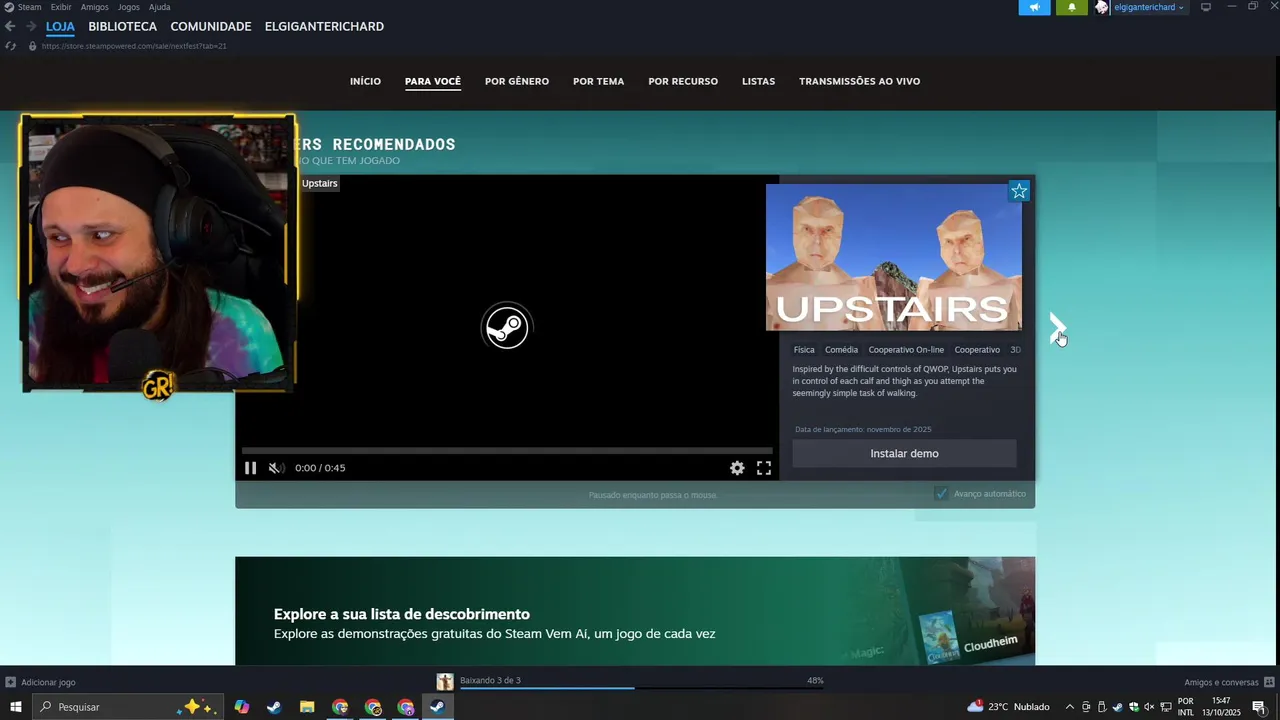Open the weather widget 23°C Nublado
Screen dimensions: 1280x720
[x=1008, y=707]
